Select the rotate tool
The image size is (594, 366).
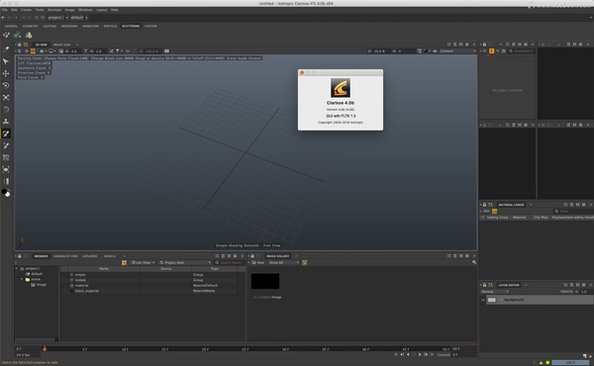tap(6, 85)
